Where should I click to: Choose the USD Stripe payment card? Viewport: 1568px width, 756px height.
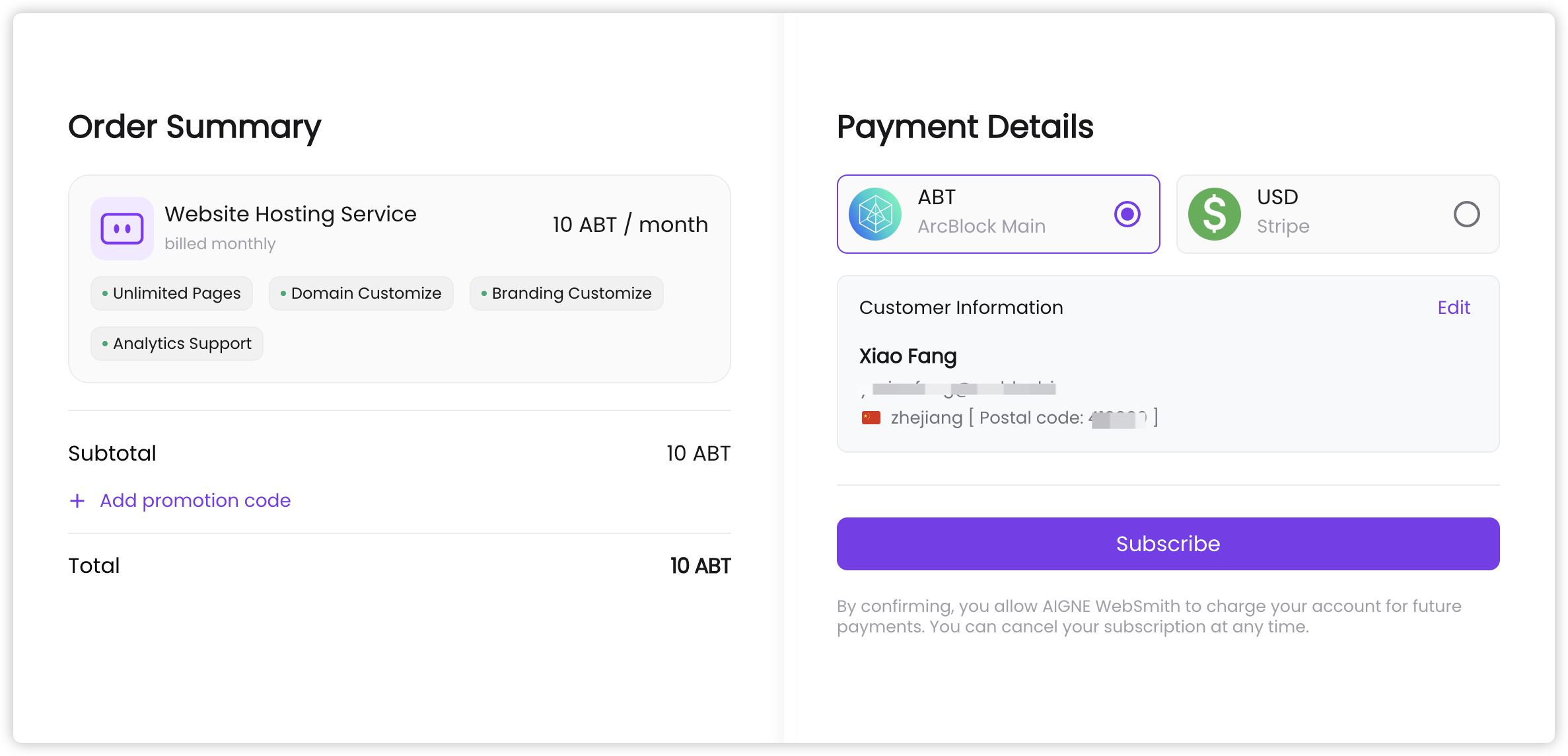(1337, 213)
